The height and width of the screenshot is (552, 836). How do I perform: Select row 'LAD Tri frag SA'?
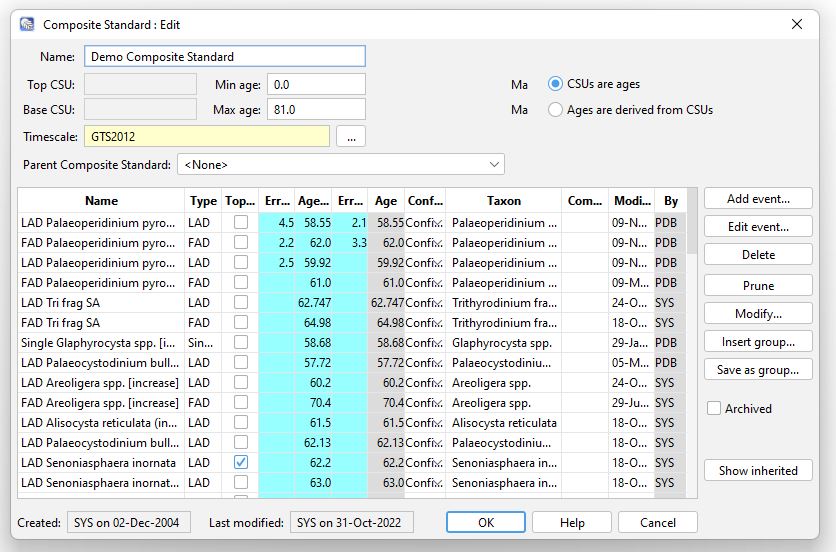[x=352, y=302]
